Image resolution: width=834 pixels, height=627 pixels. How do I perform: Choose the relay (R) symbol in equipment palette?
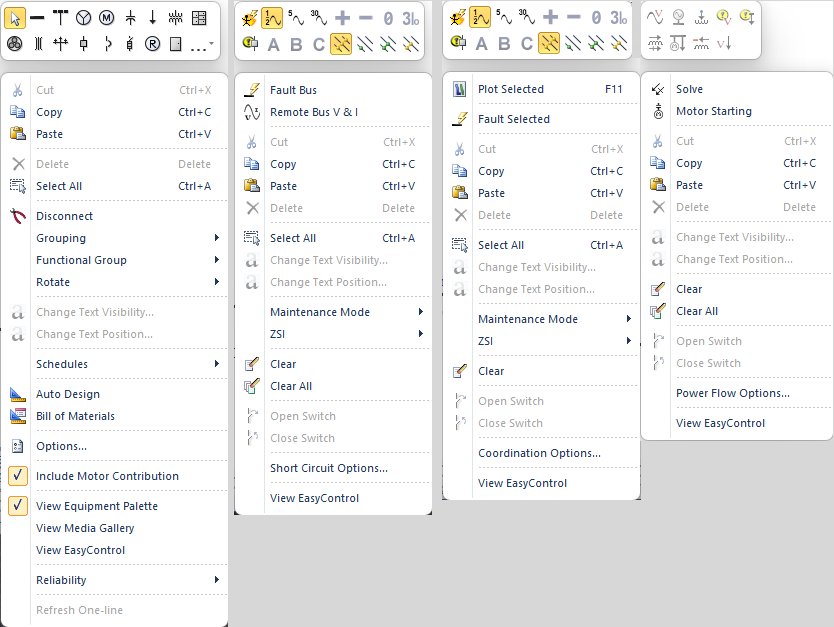pyautogui.click(x=152, y=44)
